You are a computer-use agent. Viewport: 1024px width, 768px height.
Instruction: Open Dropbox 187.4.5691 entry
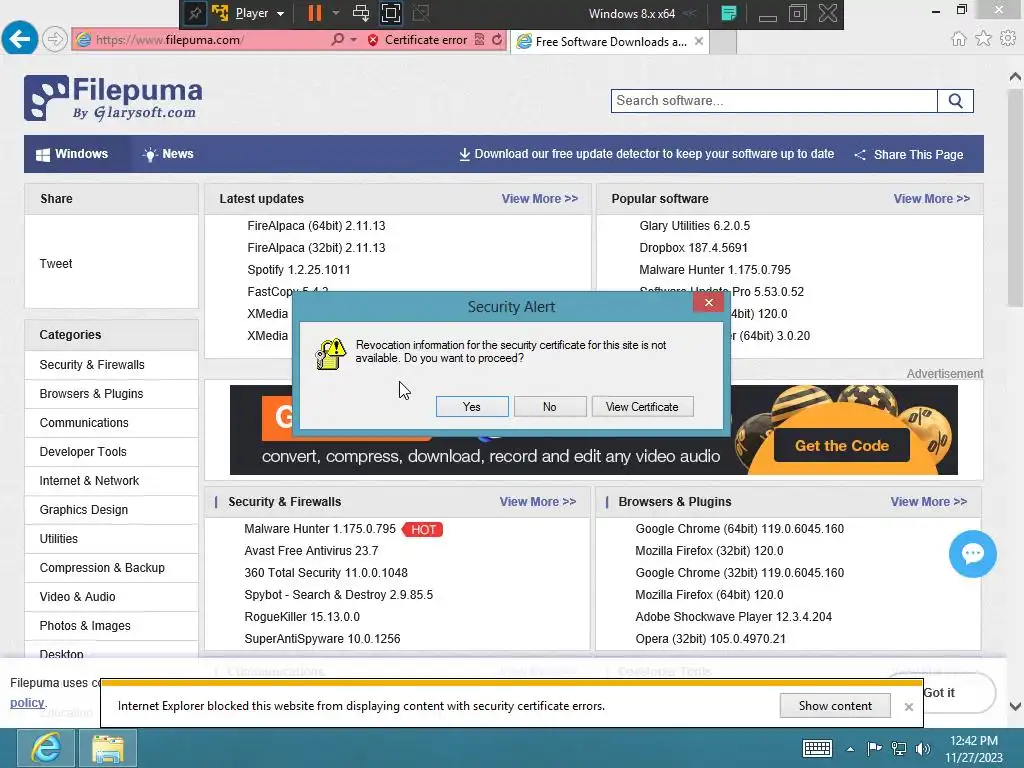[x=693, y=248]
